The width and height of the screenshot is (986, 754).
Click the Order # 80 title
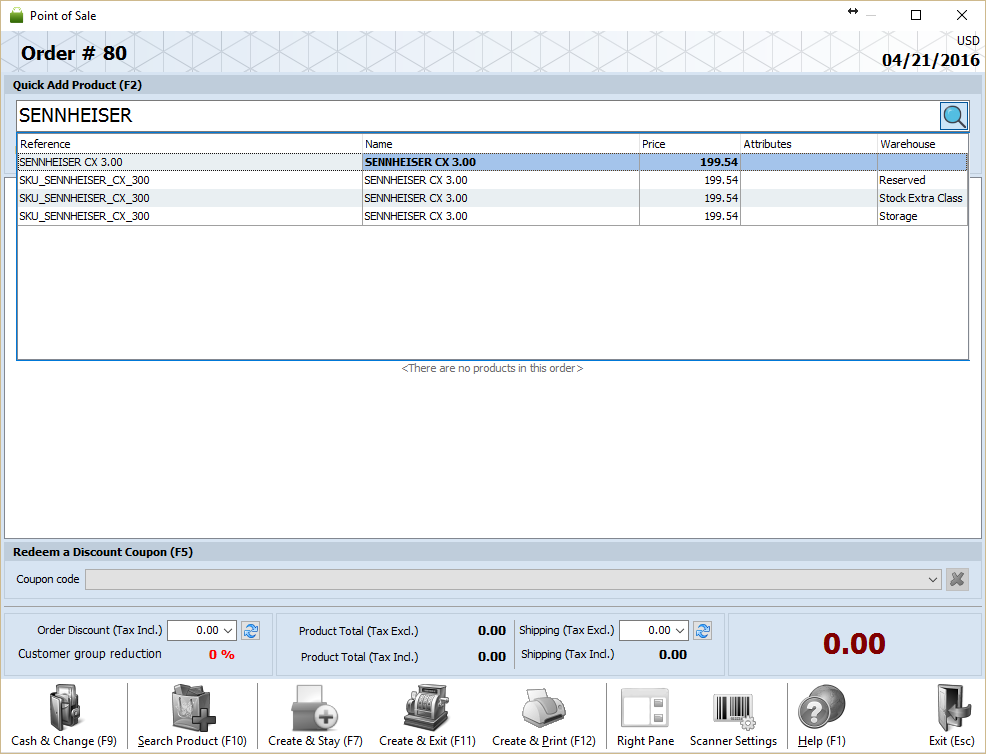[74, 53]
